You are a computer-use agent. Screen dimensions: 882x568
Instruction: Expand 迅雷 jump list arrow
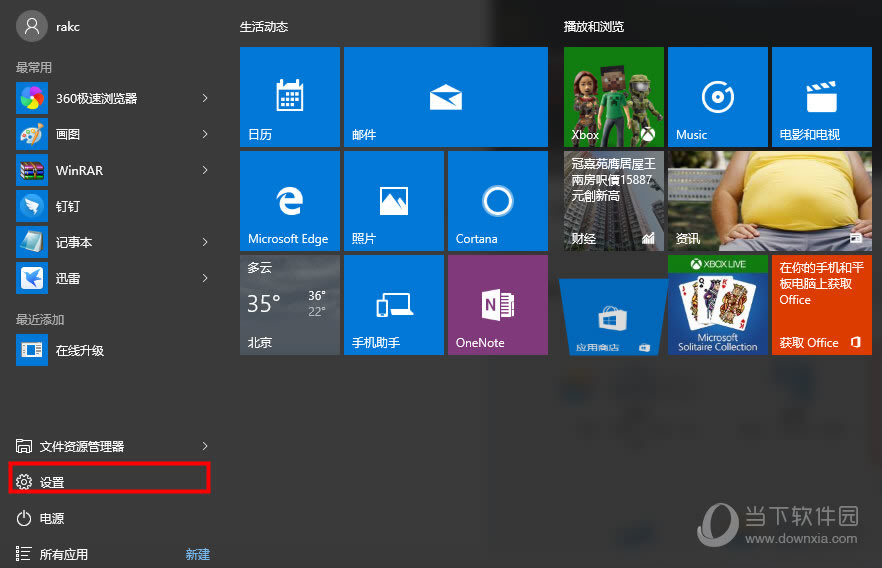(205, 278)
